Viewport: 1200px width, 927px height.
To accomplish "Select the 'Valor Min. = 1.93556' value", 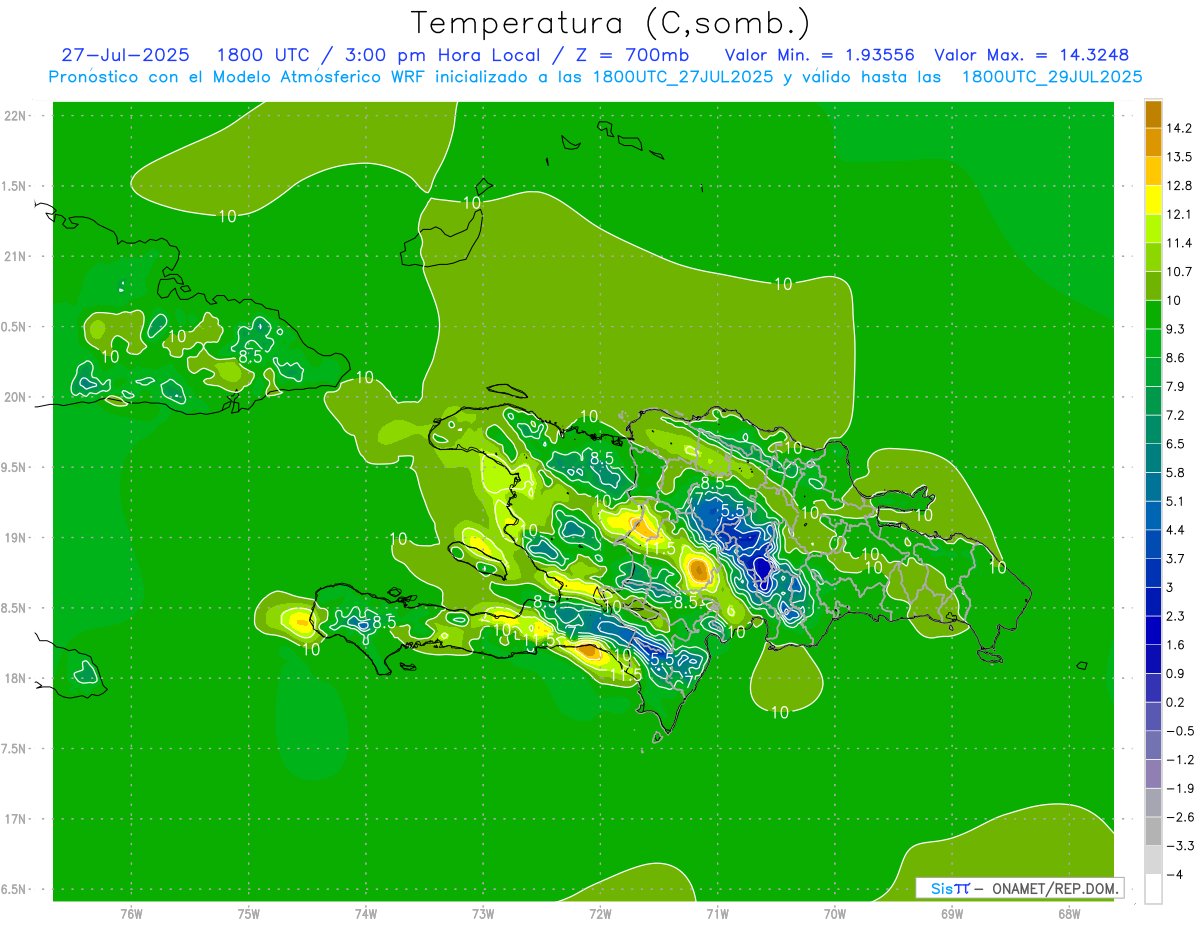I will [x=819, y=55].
